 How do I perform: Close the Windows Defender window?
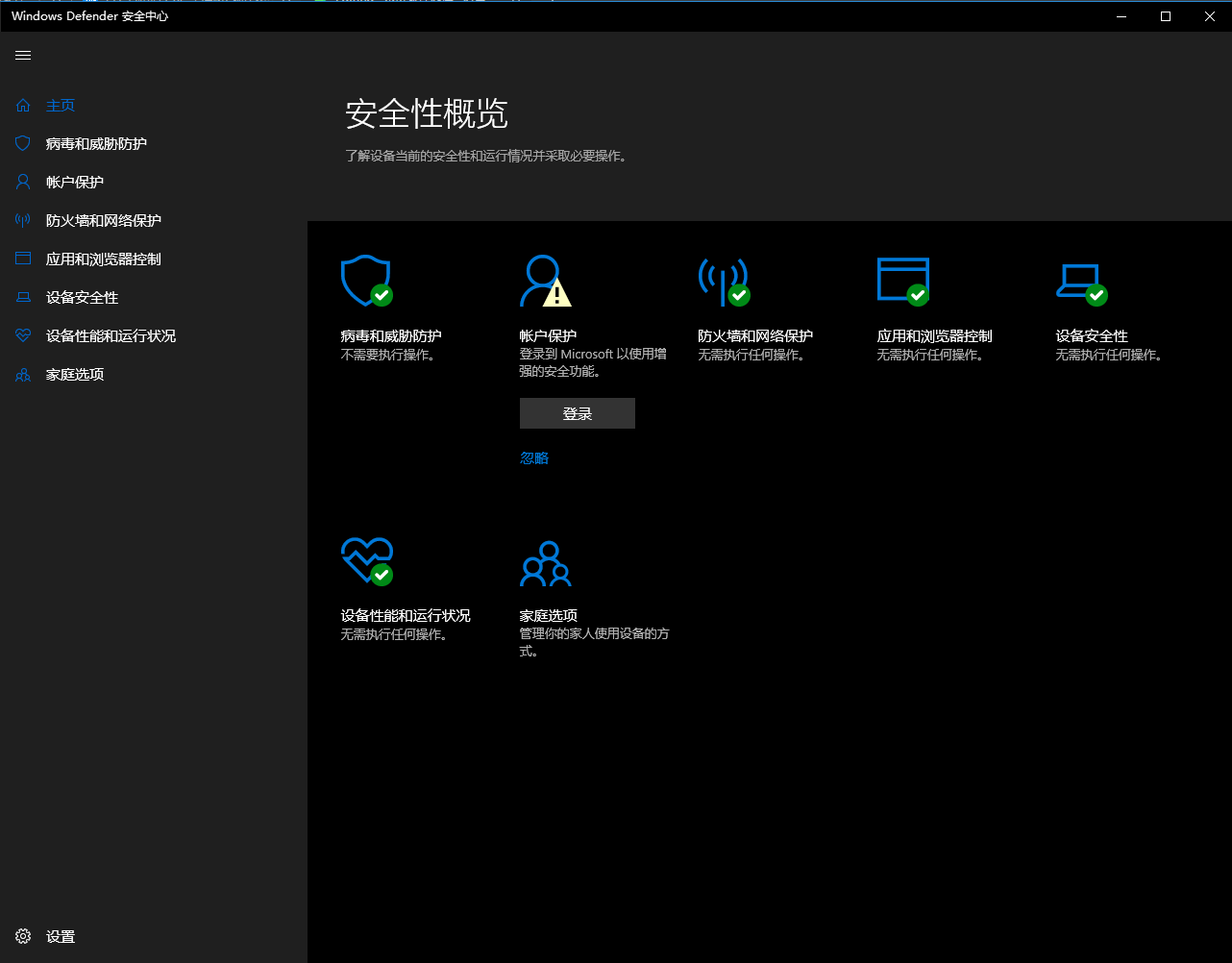1210,16
